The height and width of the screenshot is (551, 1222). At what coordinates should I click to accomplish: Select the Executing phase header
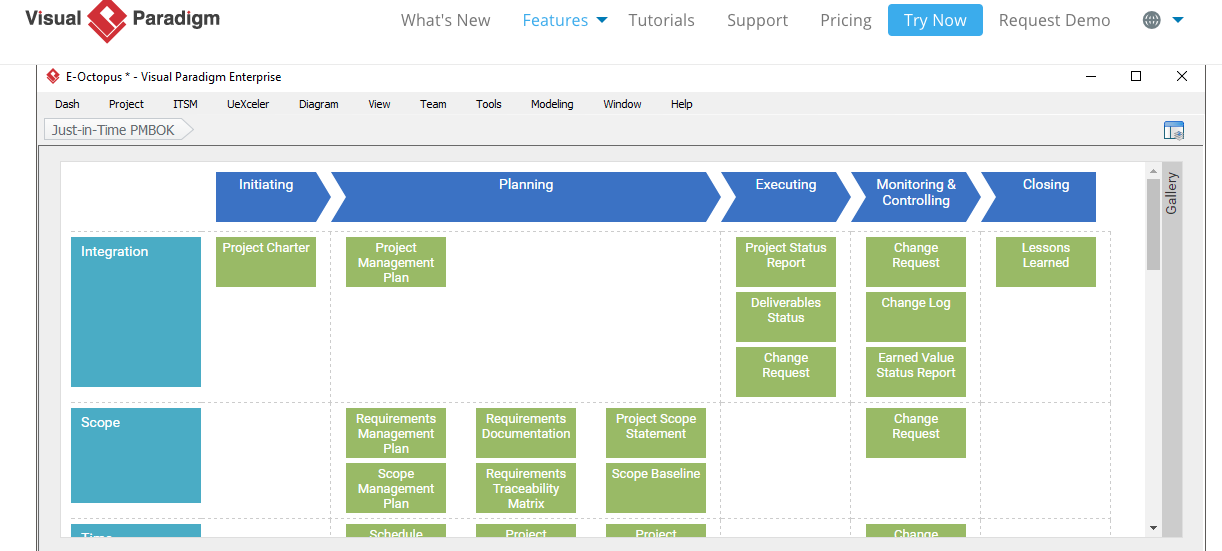click(x=786, y=197)
